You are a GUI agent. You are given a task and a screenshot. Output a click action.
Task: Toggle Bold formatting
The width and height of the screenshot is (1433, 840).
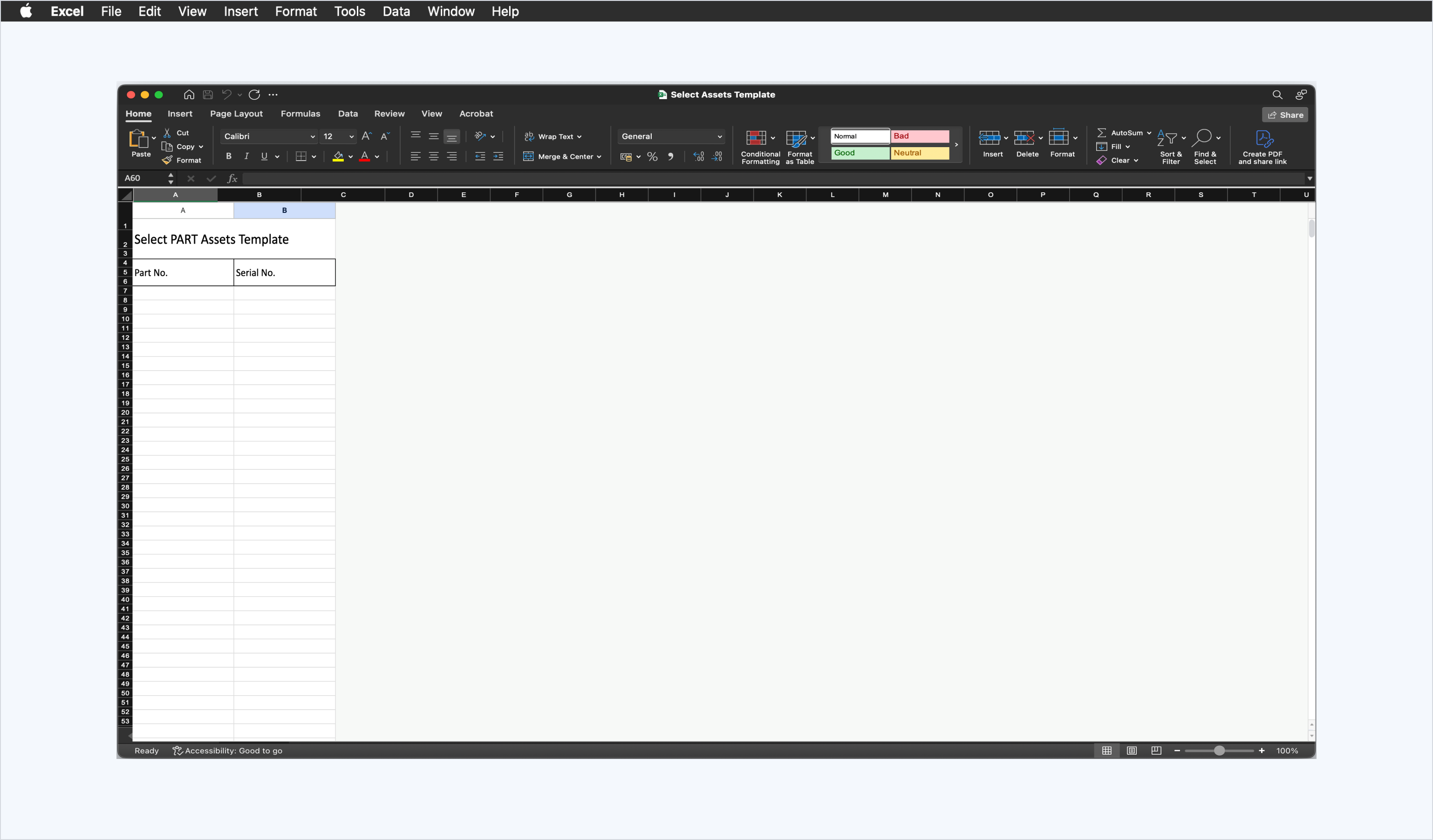229,156
